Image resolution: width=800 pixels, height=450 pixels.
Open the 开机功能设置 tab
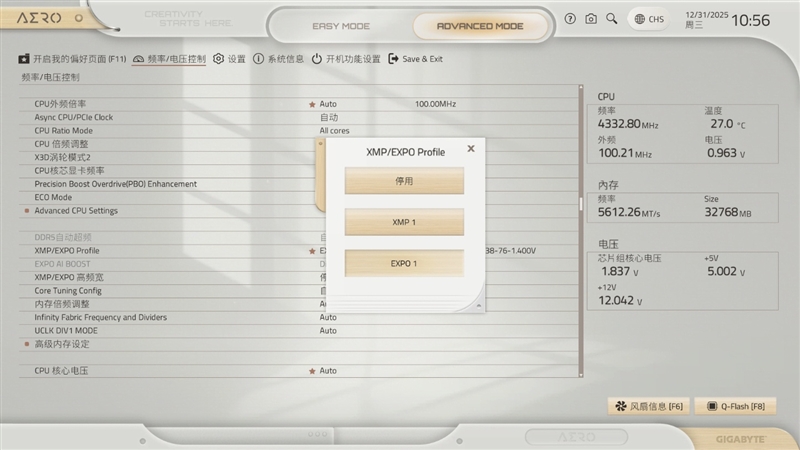[x=346, y=59]
